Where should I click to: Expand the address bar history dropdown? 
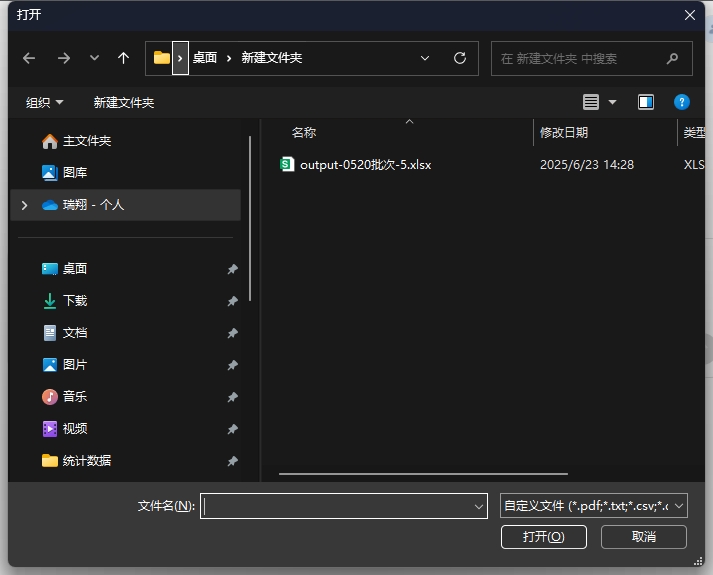click(425, 58)
